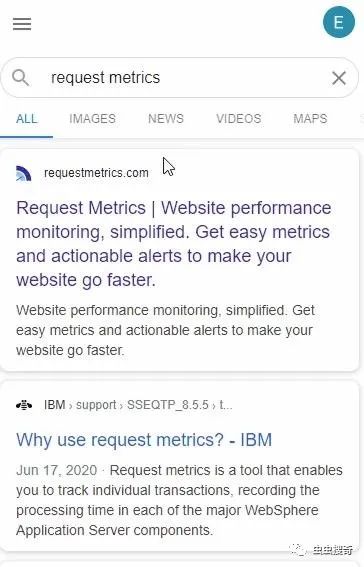Open Request Metrics website performance monitoring result

pyautogui.click(x=174, y=244)
